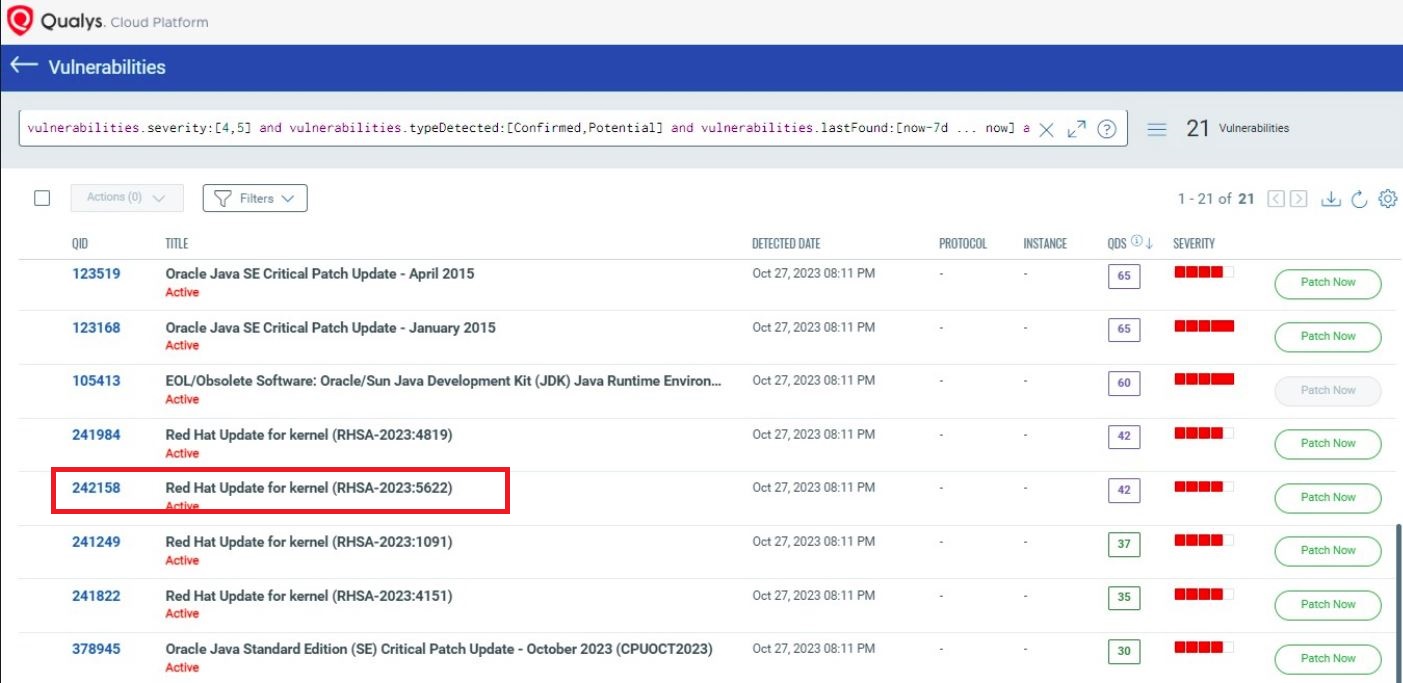Expand the query box with the arrows icon
Screen dimensions: 1403x683
click(x=1076, y=129)
